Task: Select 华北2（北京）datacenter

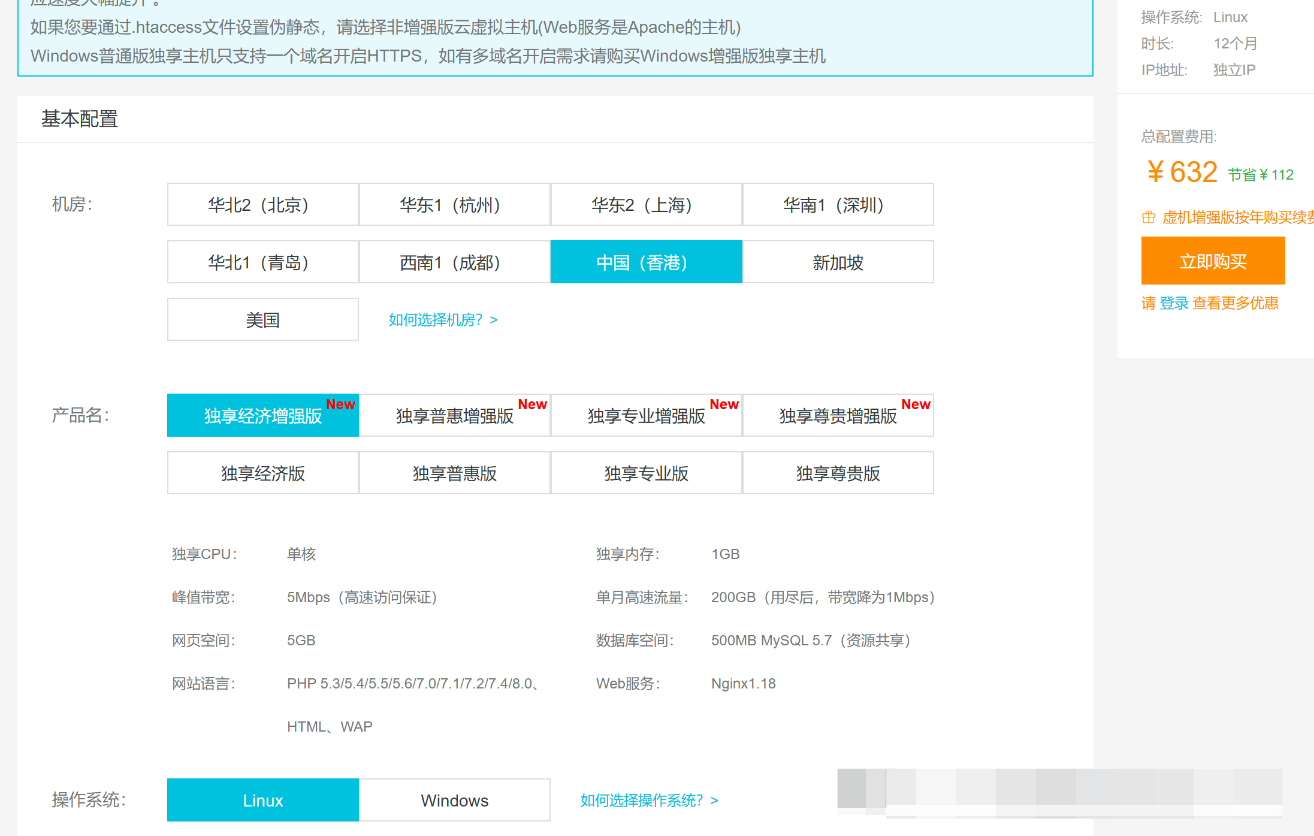Action: pos(262,204)
